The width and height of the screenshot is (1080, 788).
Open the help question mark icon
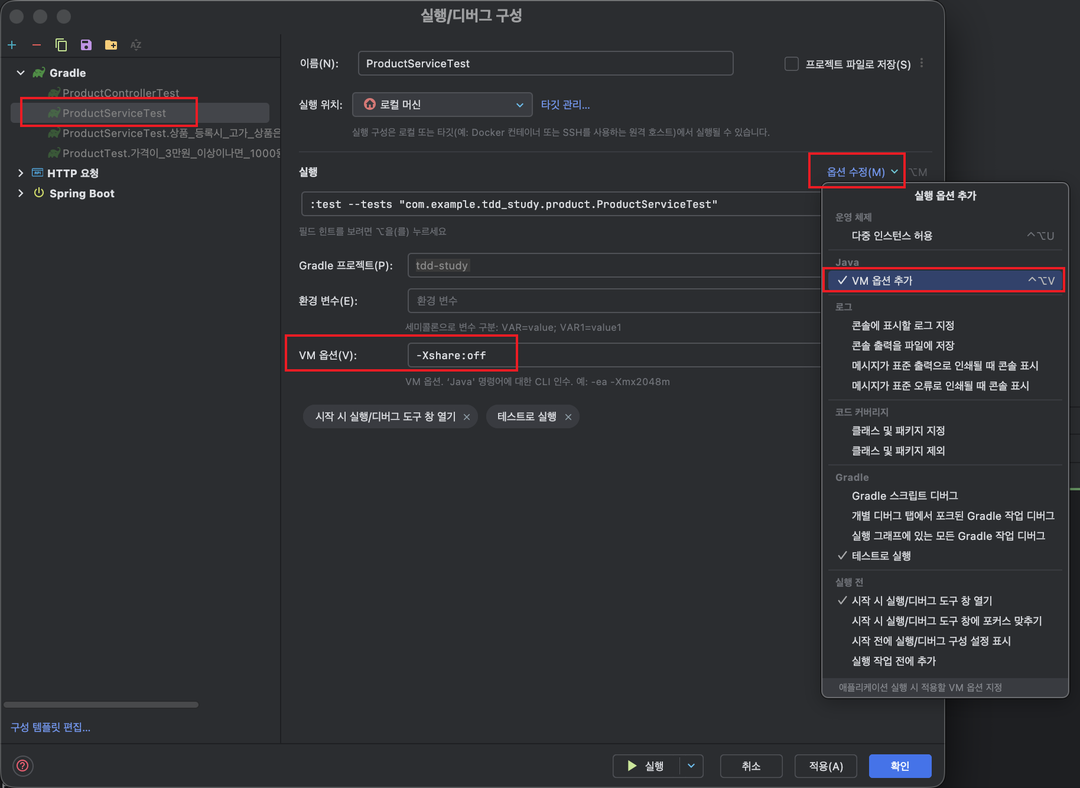pyautogui.click(x=21, y=765)
